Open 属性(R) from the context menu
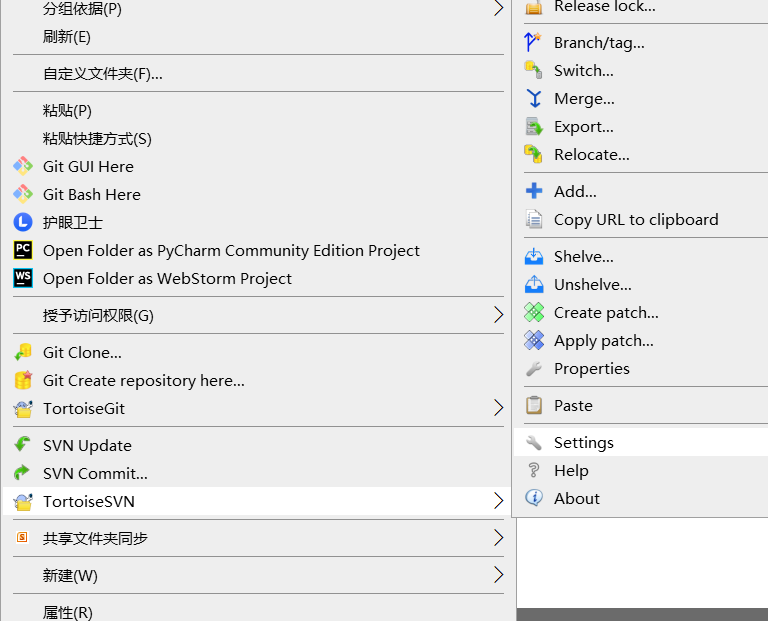The width and height of the screenshot is (768, 621). 258,612
